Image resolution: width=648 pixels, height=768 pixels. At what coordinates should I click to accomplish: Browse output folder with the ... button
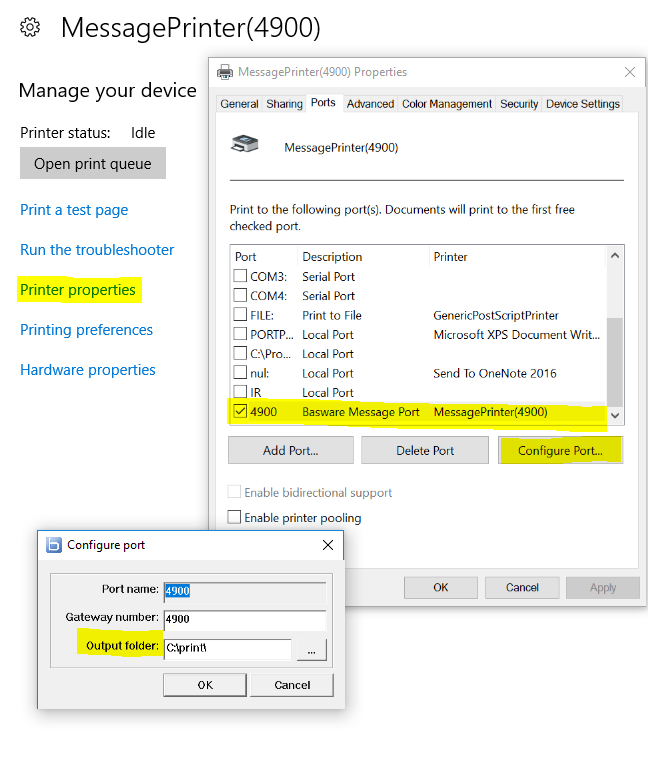point(312,650)
